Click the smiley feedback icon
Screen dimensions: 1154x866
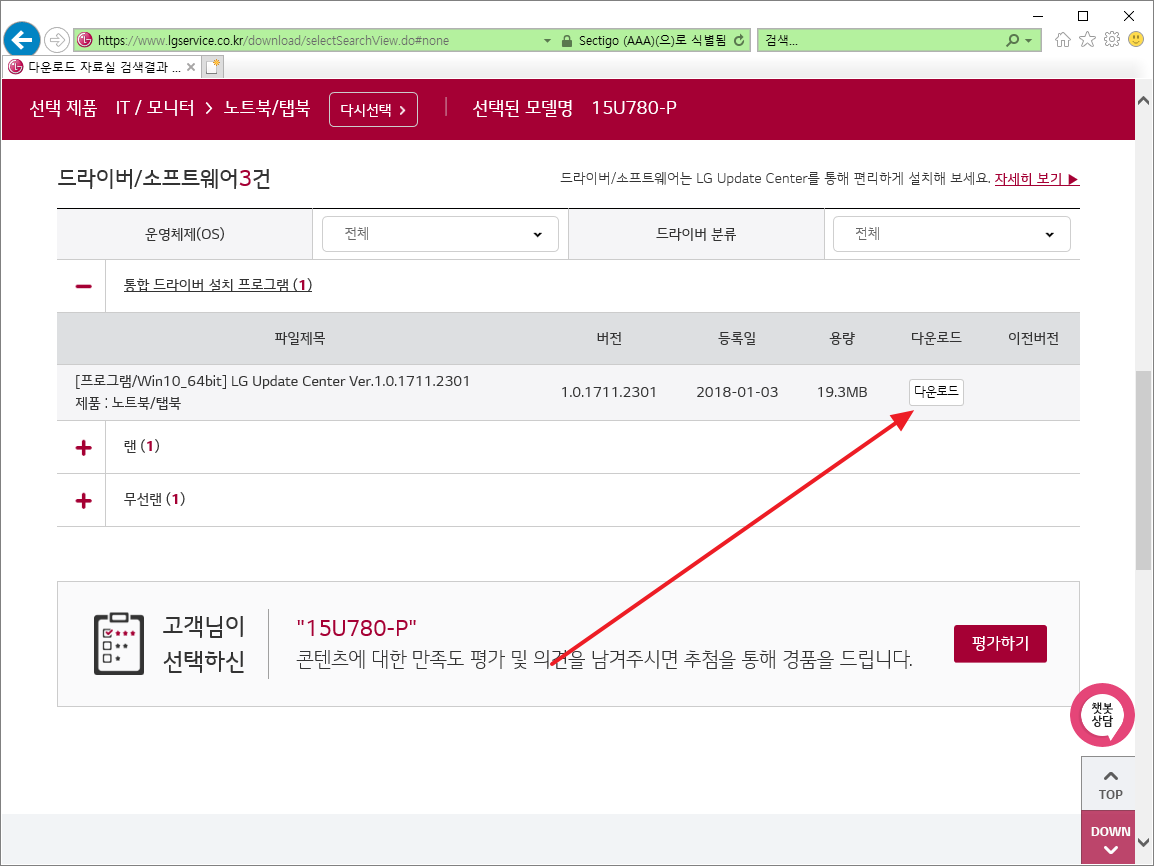coord(1136,39)
